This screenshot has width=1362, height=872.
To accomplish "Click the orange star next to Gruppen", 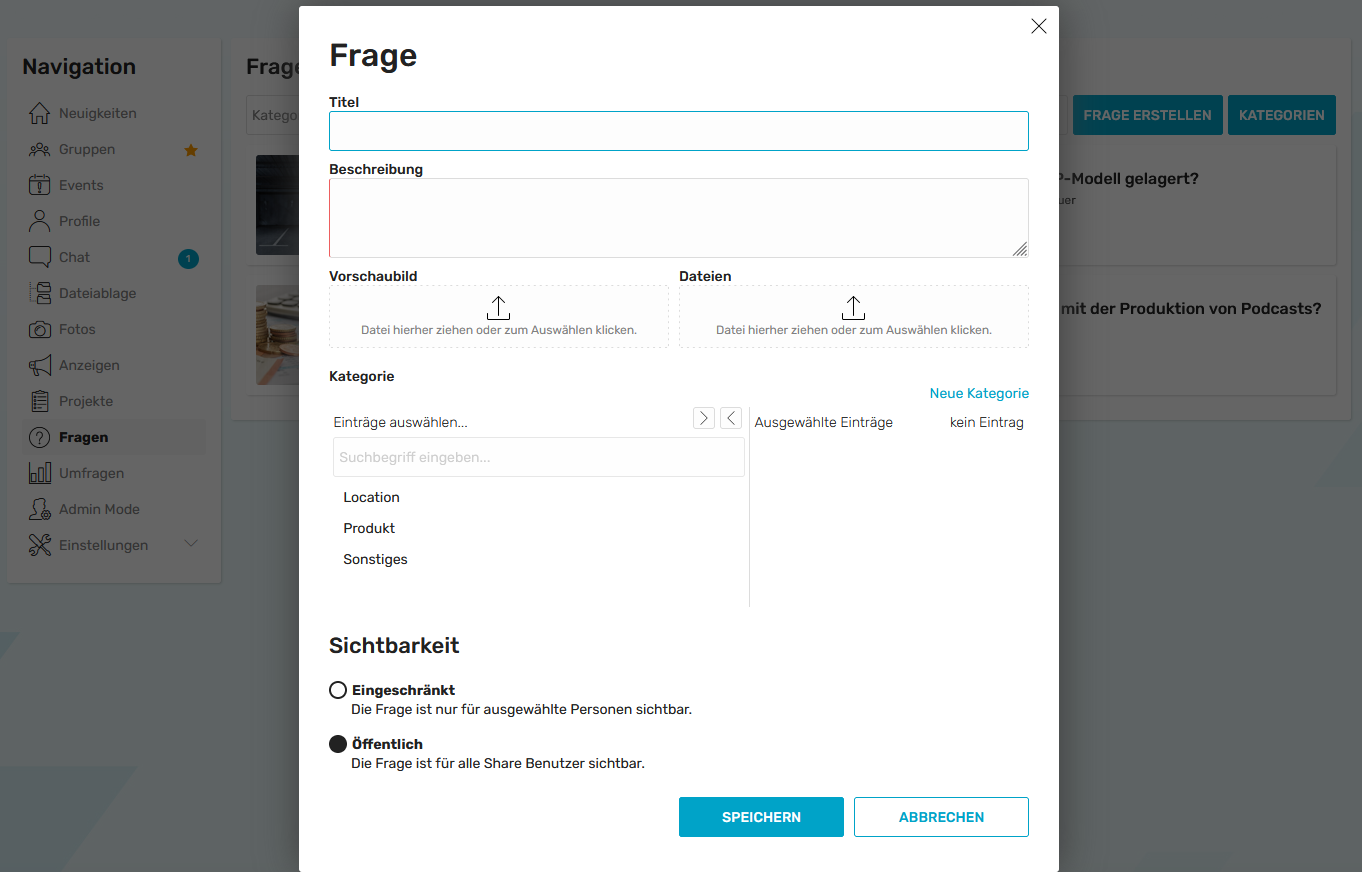I will point(191,150).
